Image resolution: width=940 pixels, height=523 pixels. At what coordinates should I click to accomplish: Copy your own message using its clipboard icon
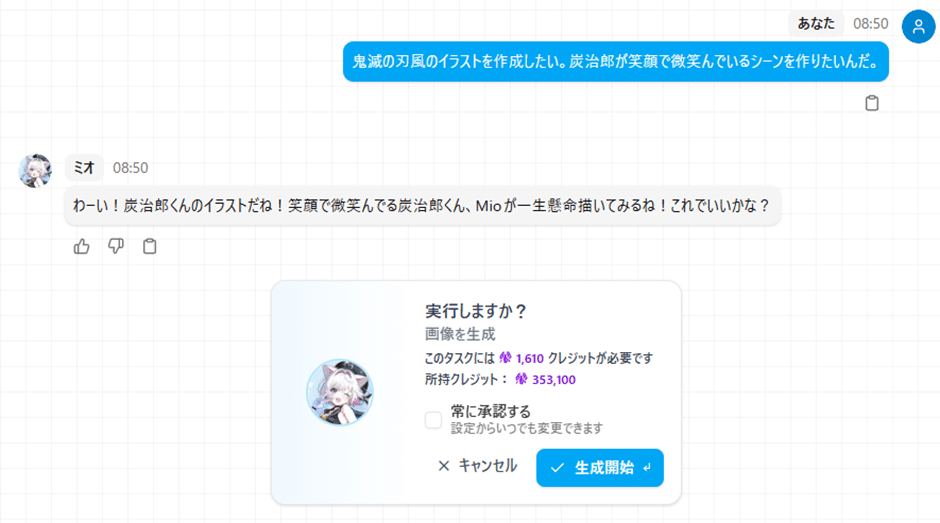click(872, 103)
